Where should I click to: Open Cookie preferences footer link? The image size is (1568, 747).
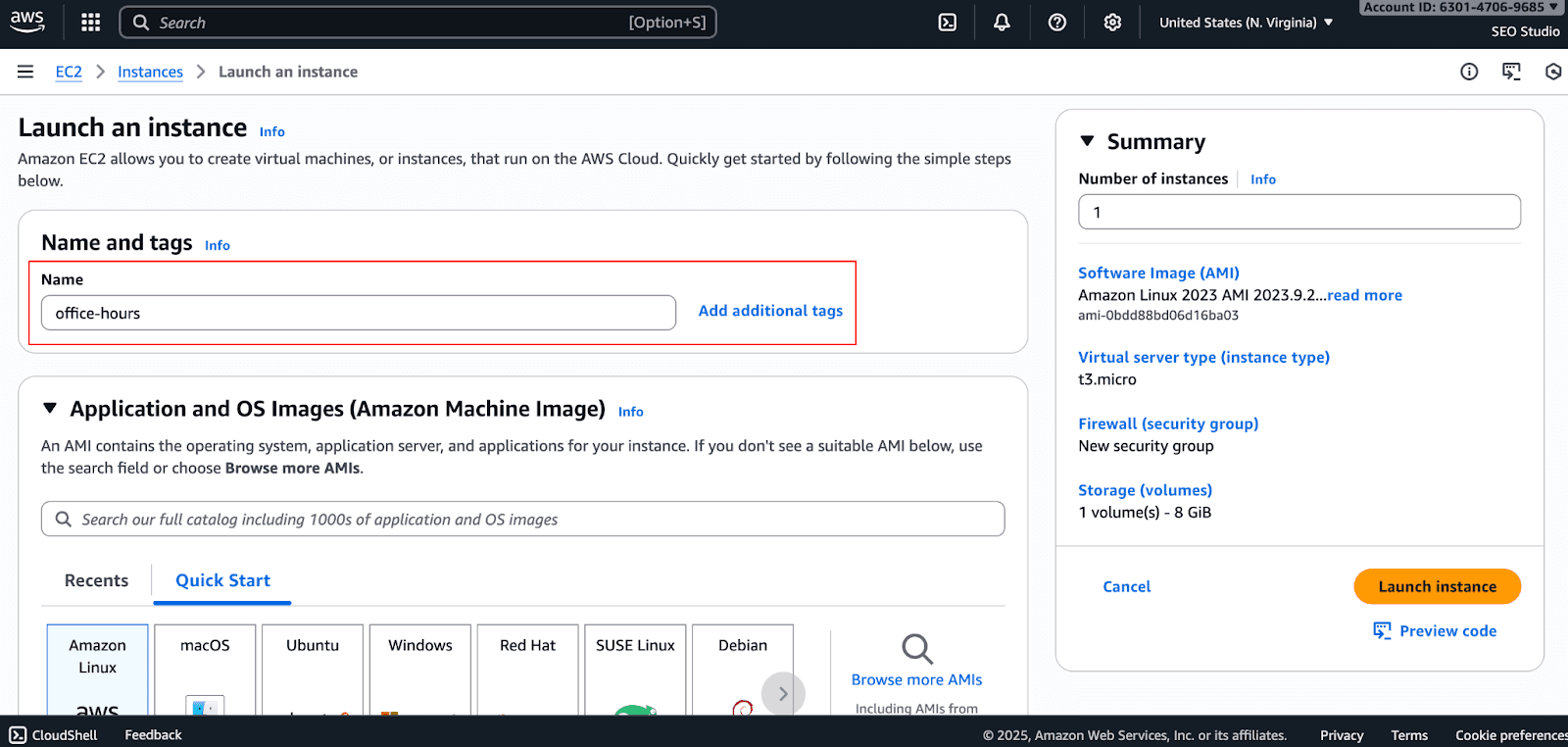pyautogui.click(x=1511, y=735)
